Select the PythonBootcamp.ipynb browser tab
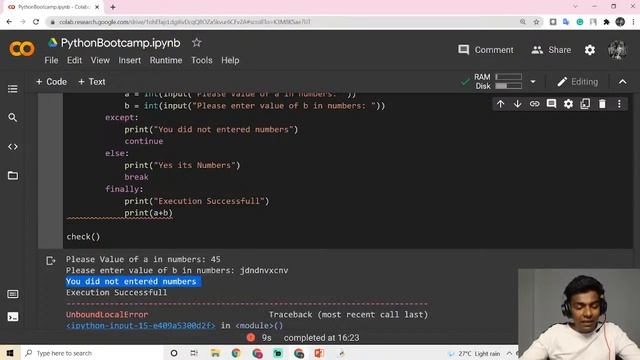 tap(54, 7)
